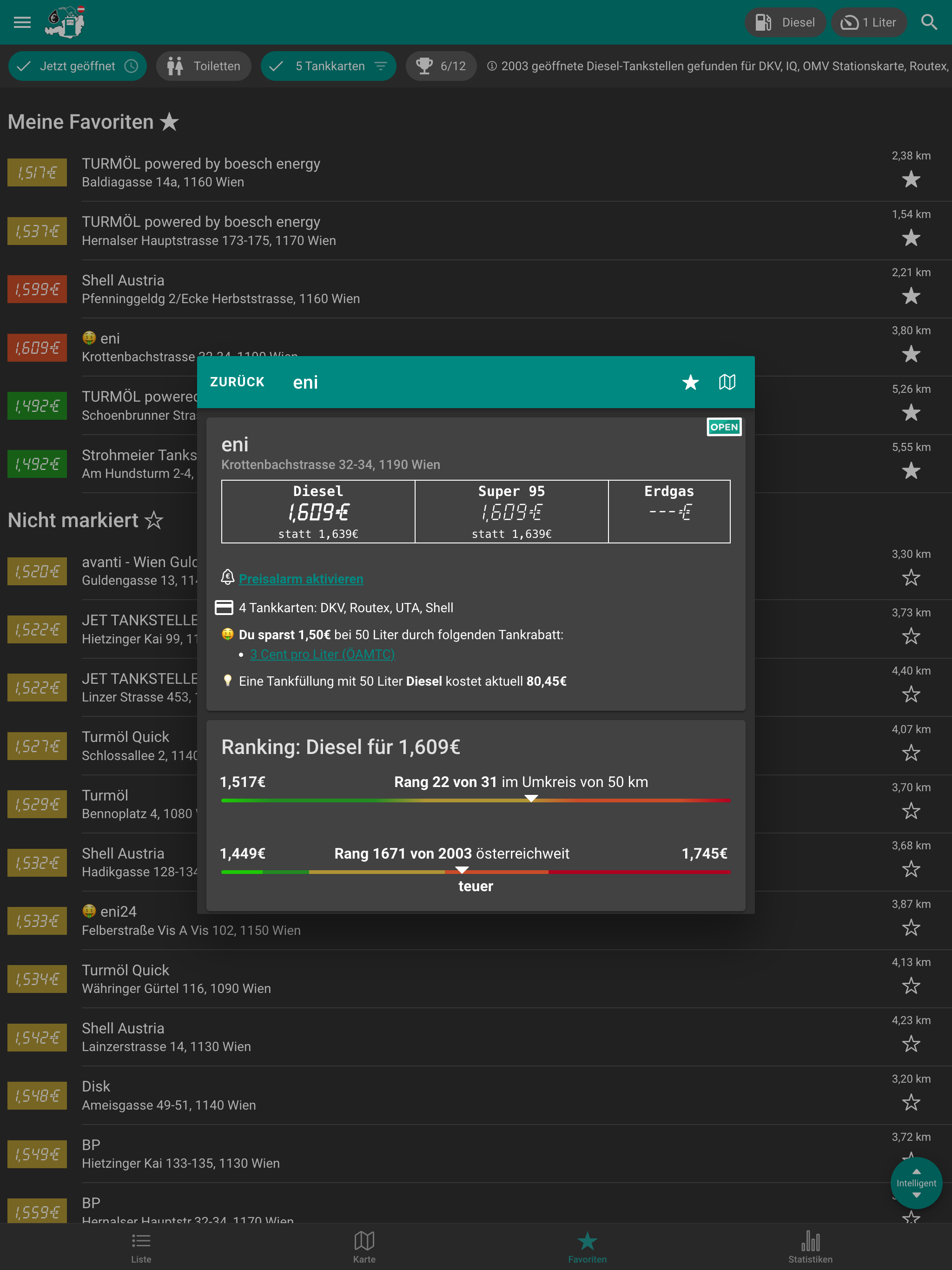This screenshot has height=1270, width=952.
Task: Open TURMÖL Baldiagasse 14a station entry
Action: (476, 172)
